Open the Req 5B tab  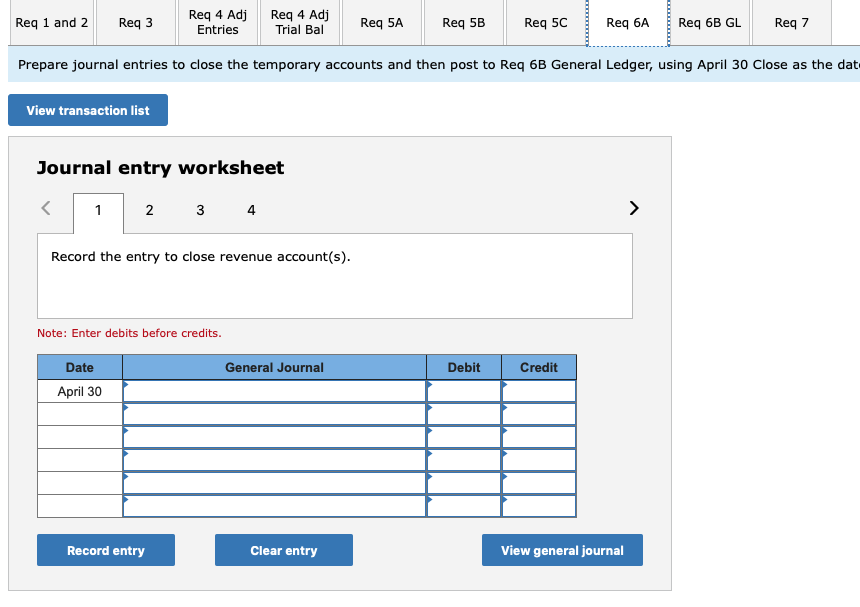click(463, 23)
